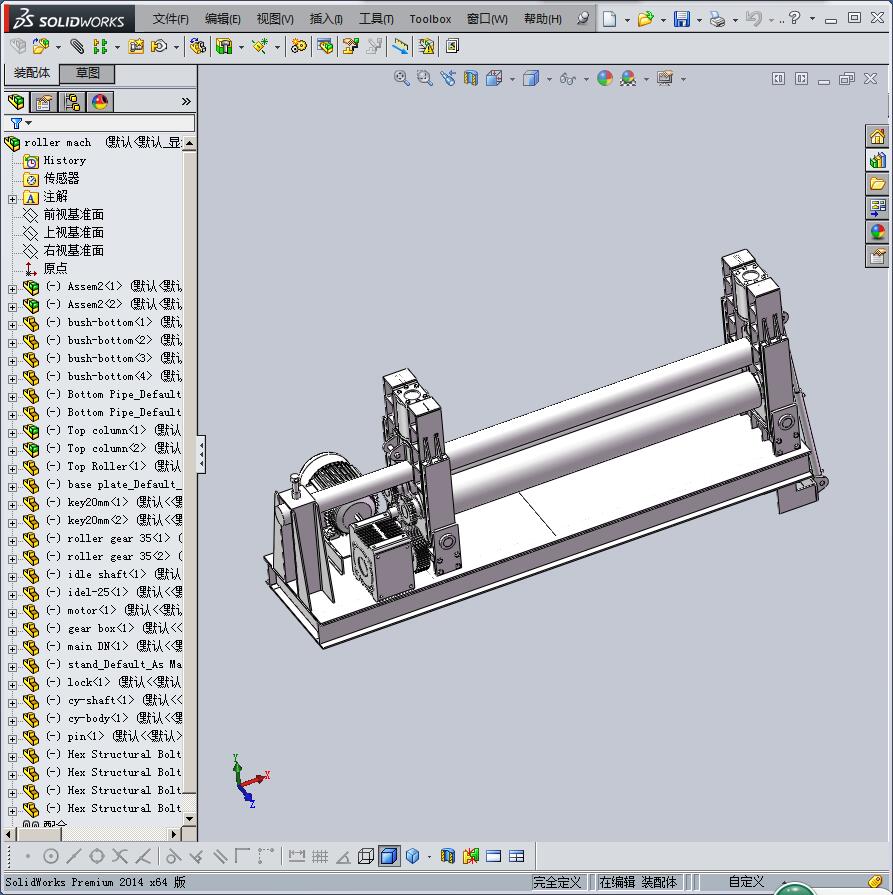Click the Bill of Materials icon

[x=325, y=46]
